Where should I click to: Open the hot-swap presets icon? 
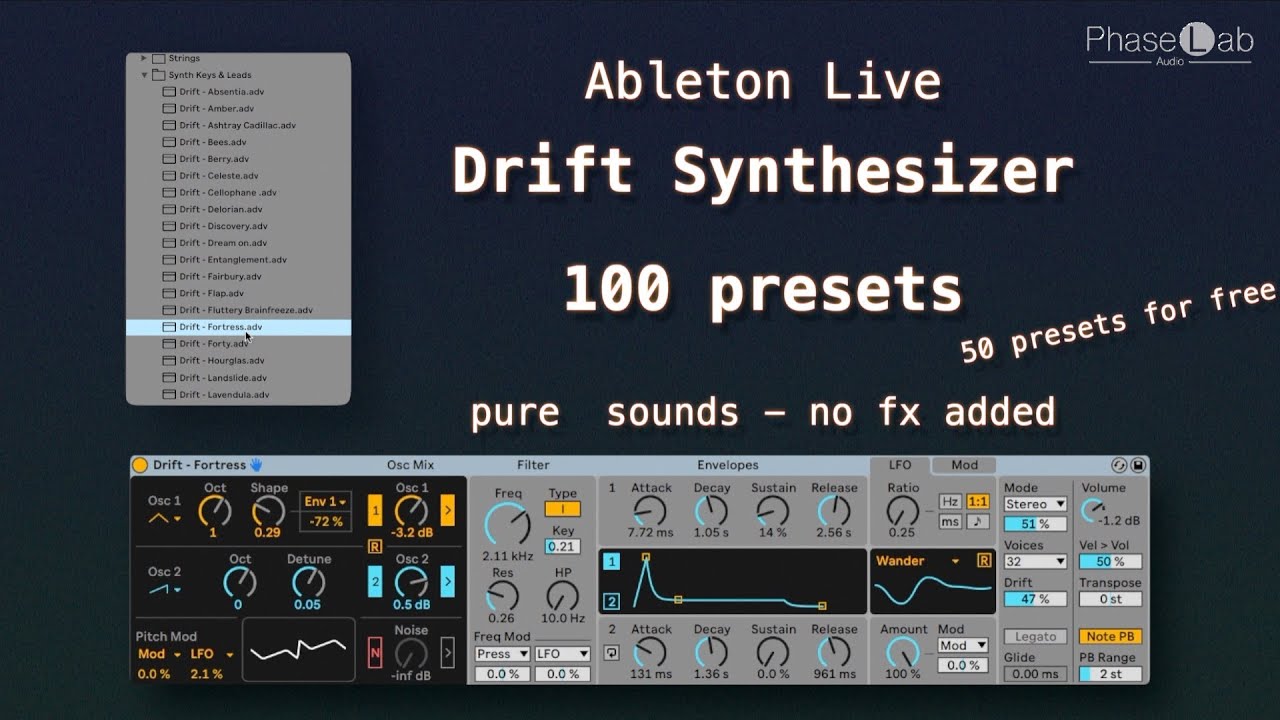[x=1119, y=465]
